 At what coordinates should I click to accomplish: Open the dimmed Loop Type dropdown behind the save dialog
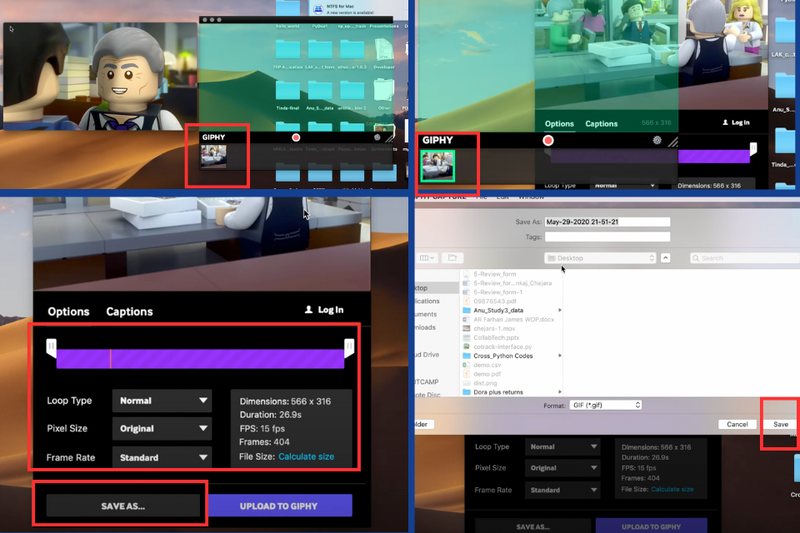[562, 447]
